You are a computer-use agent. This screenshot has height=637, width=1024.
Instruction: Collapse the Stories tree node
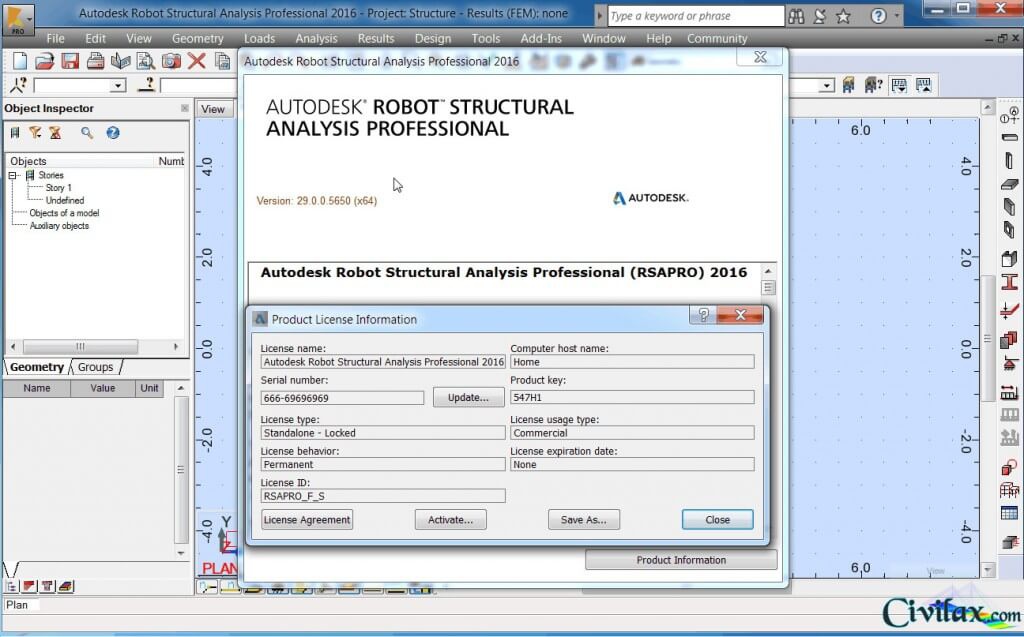pos(12,175)
